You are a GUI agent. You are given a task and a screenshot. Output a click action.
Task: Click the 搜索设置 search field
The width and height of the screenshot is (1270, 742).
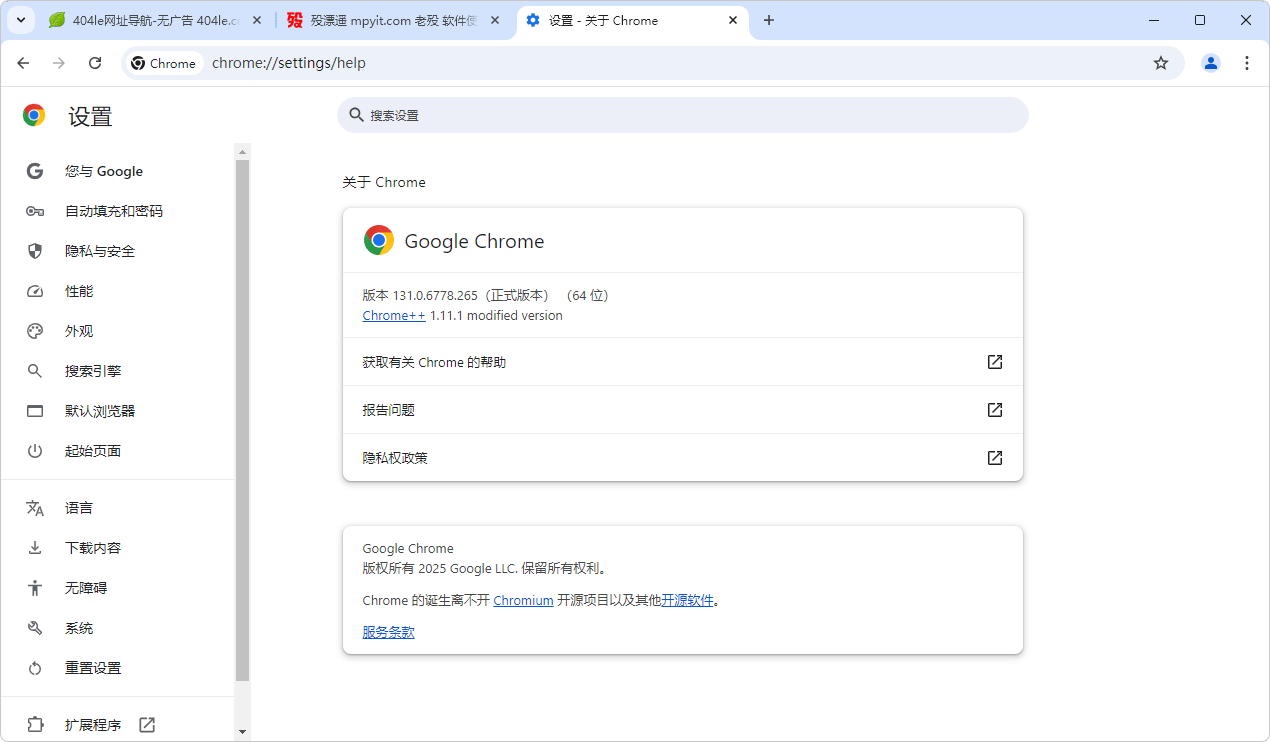(x=683, y=115)
